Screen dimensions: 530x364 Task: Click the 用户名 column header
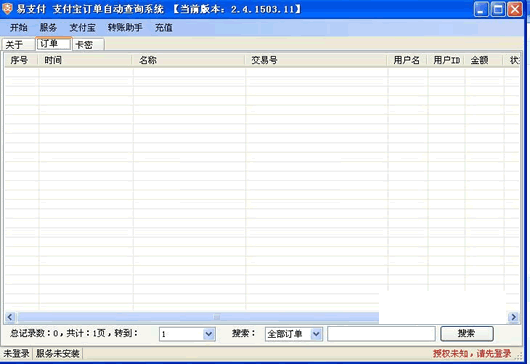tap(407, 60)
